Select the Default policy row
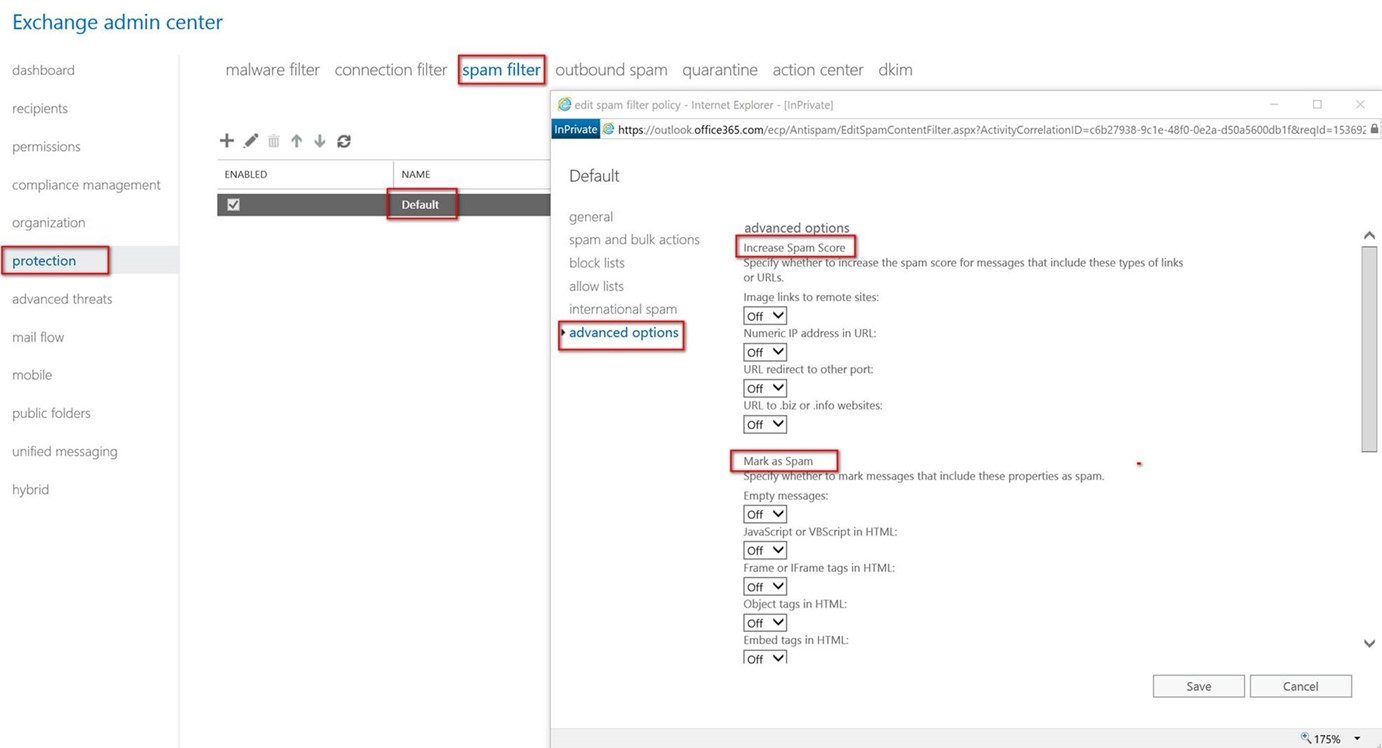 click(383, 204)
